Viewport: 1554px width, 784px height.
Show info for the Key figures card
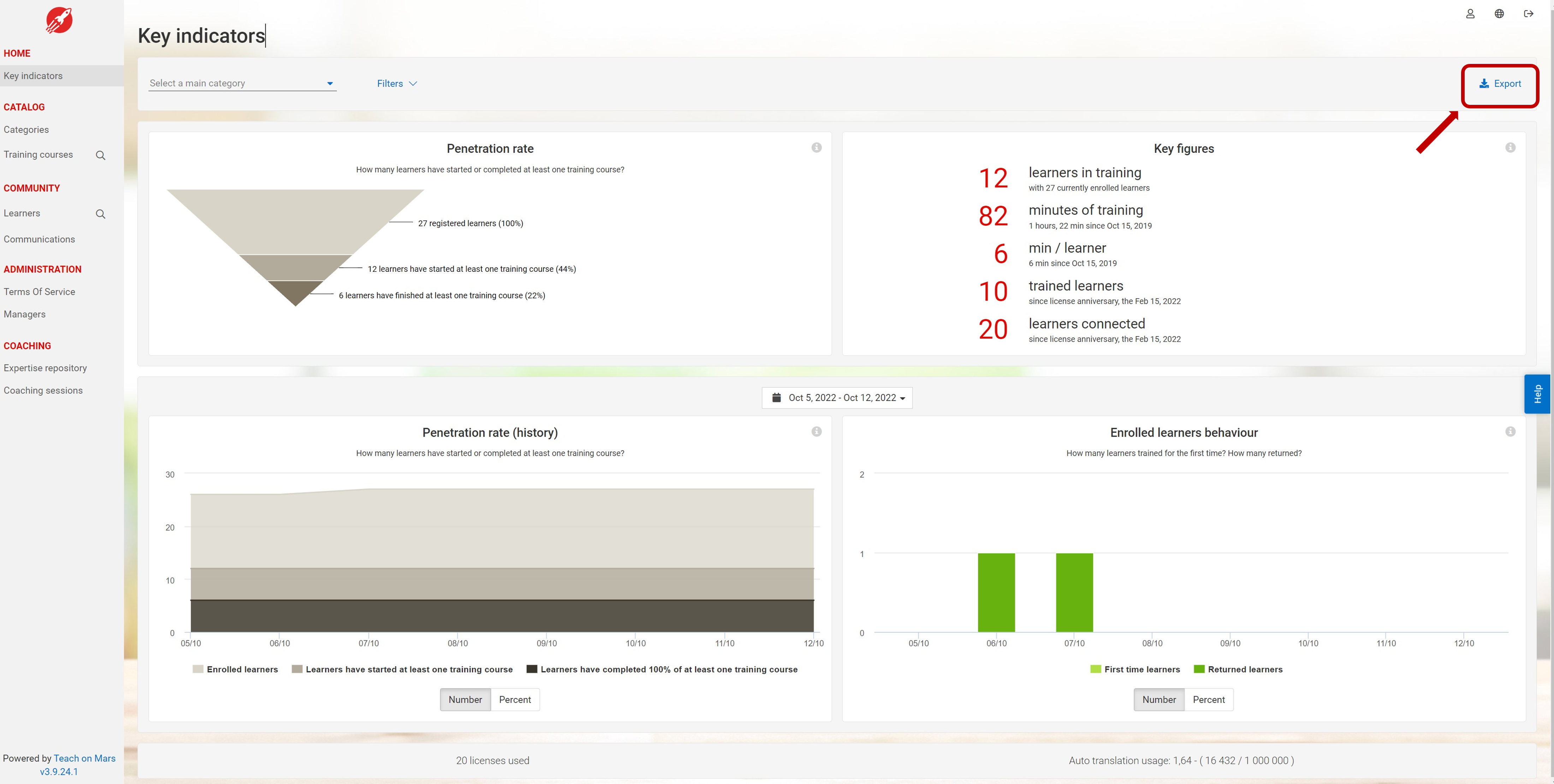[1510, 148]
